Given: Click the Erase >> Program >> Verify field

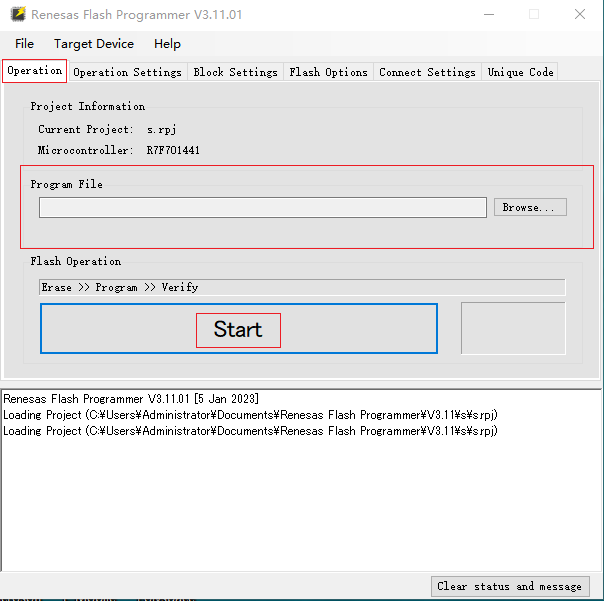Looking at the screenshot, I should tap(302, 287).
